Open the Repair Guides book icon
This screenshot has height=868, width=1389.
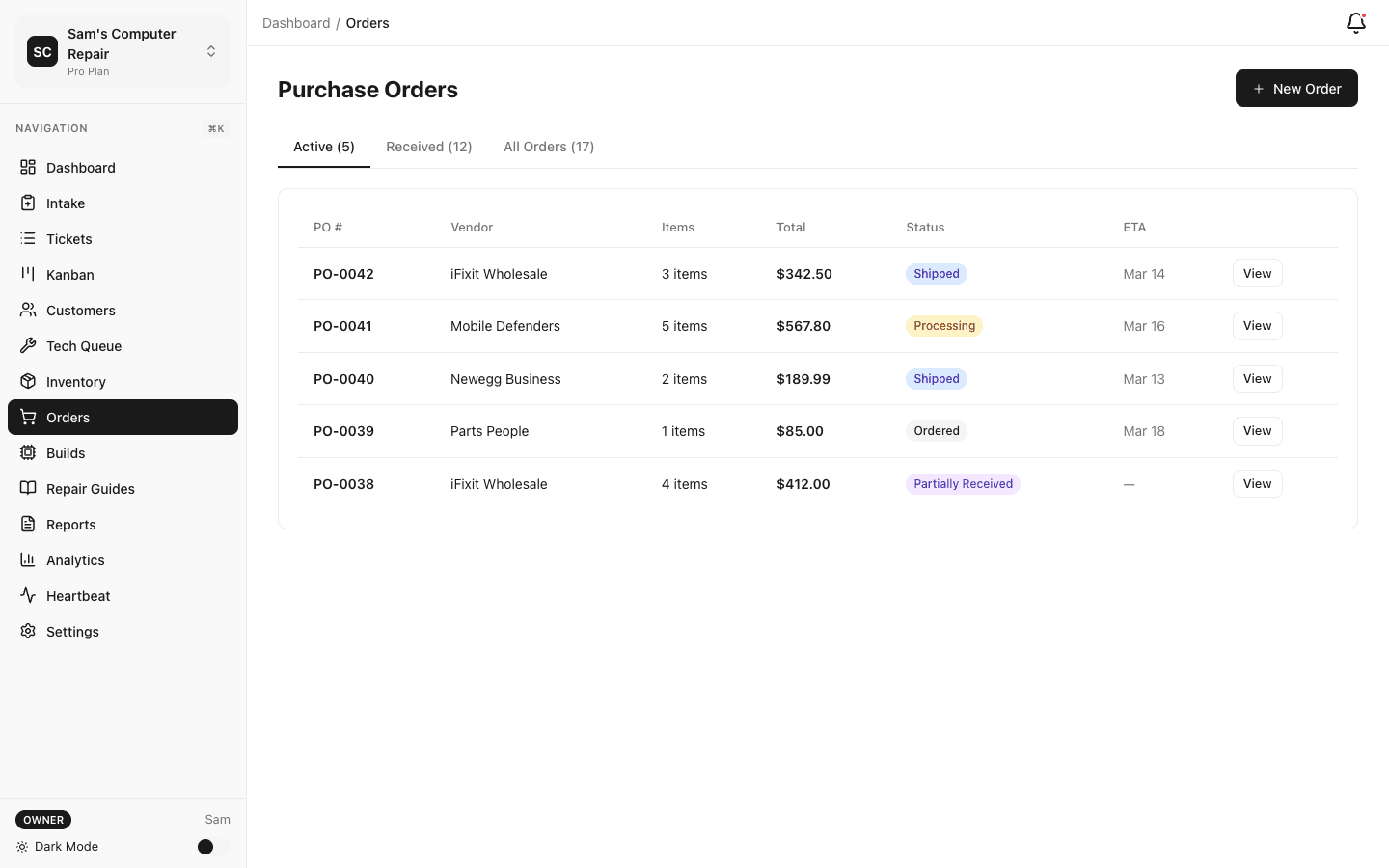pos(28,488)
